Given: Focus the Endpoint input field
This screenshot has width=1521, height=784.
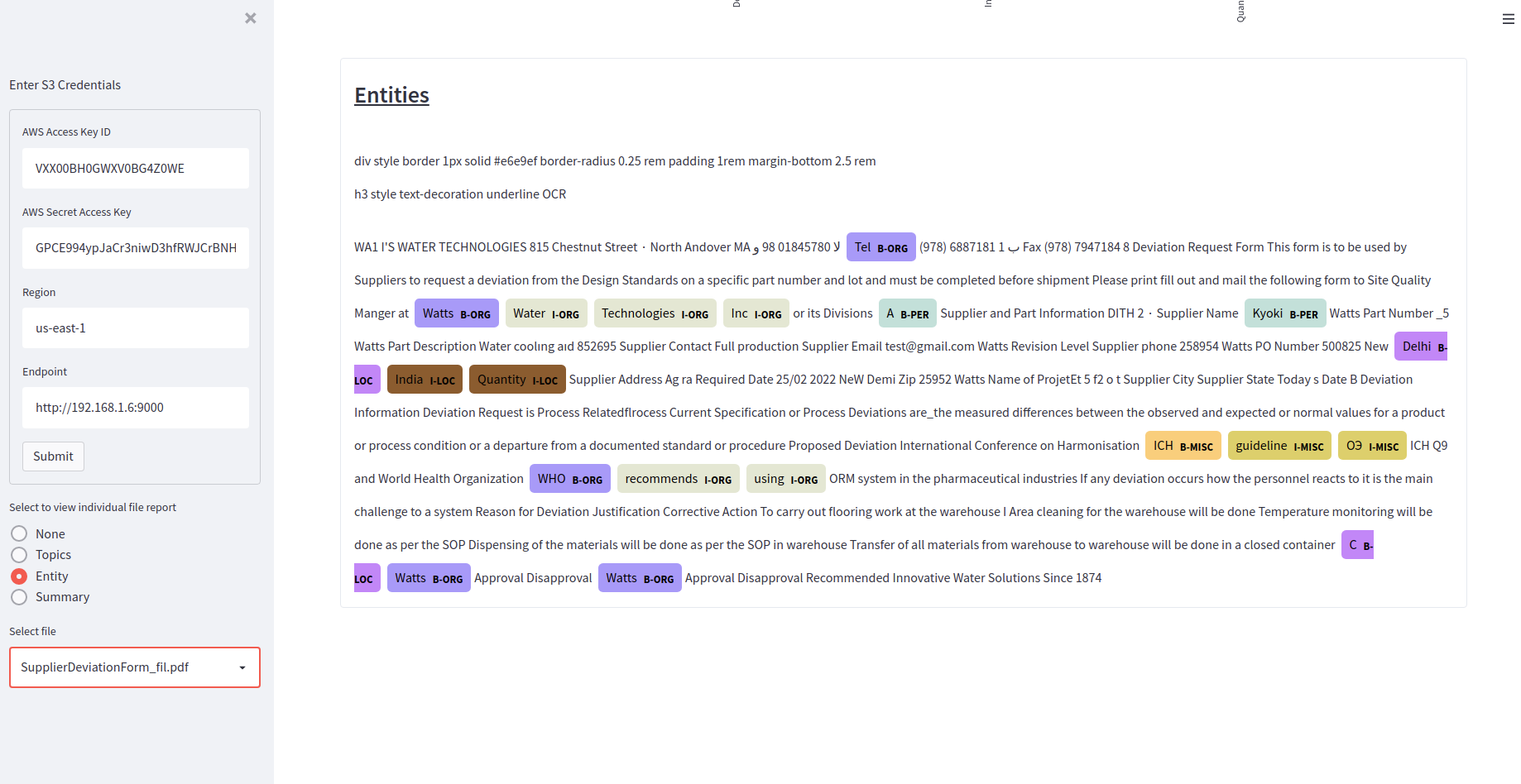Looking at the screenshot, I should tap(136, 408).
